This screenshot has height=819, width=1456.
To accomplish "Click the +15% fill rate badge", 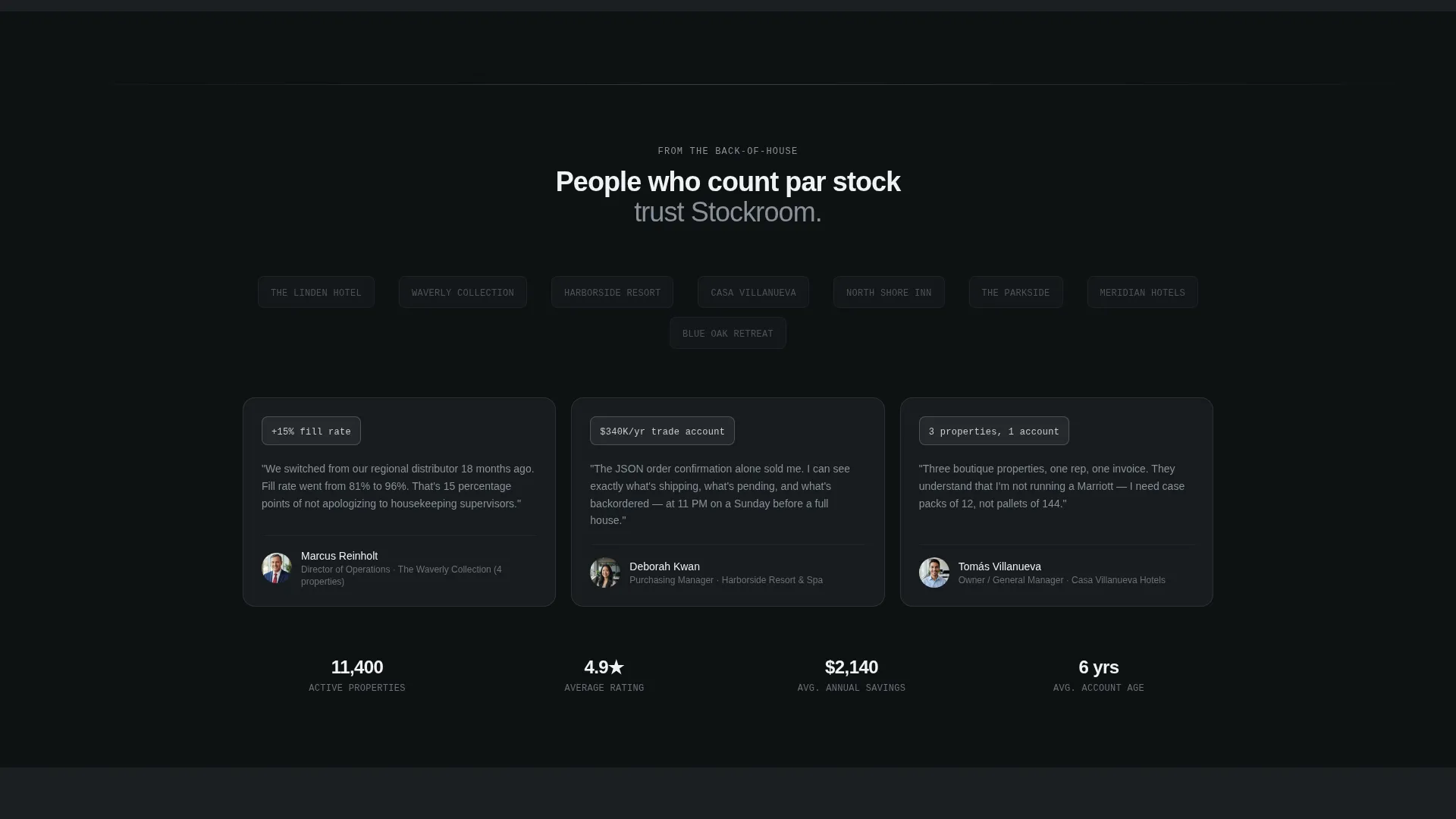I will click(x=311, y=431).
